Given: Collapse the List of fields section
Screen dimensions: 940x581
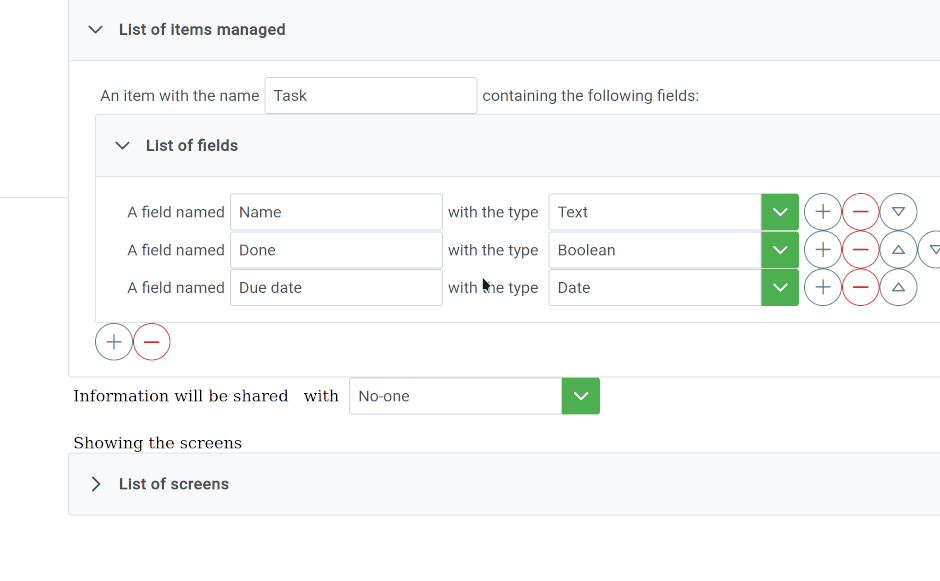Looking at the screenshot, I should [x=122, y=145].
